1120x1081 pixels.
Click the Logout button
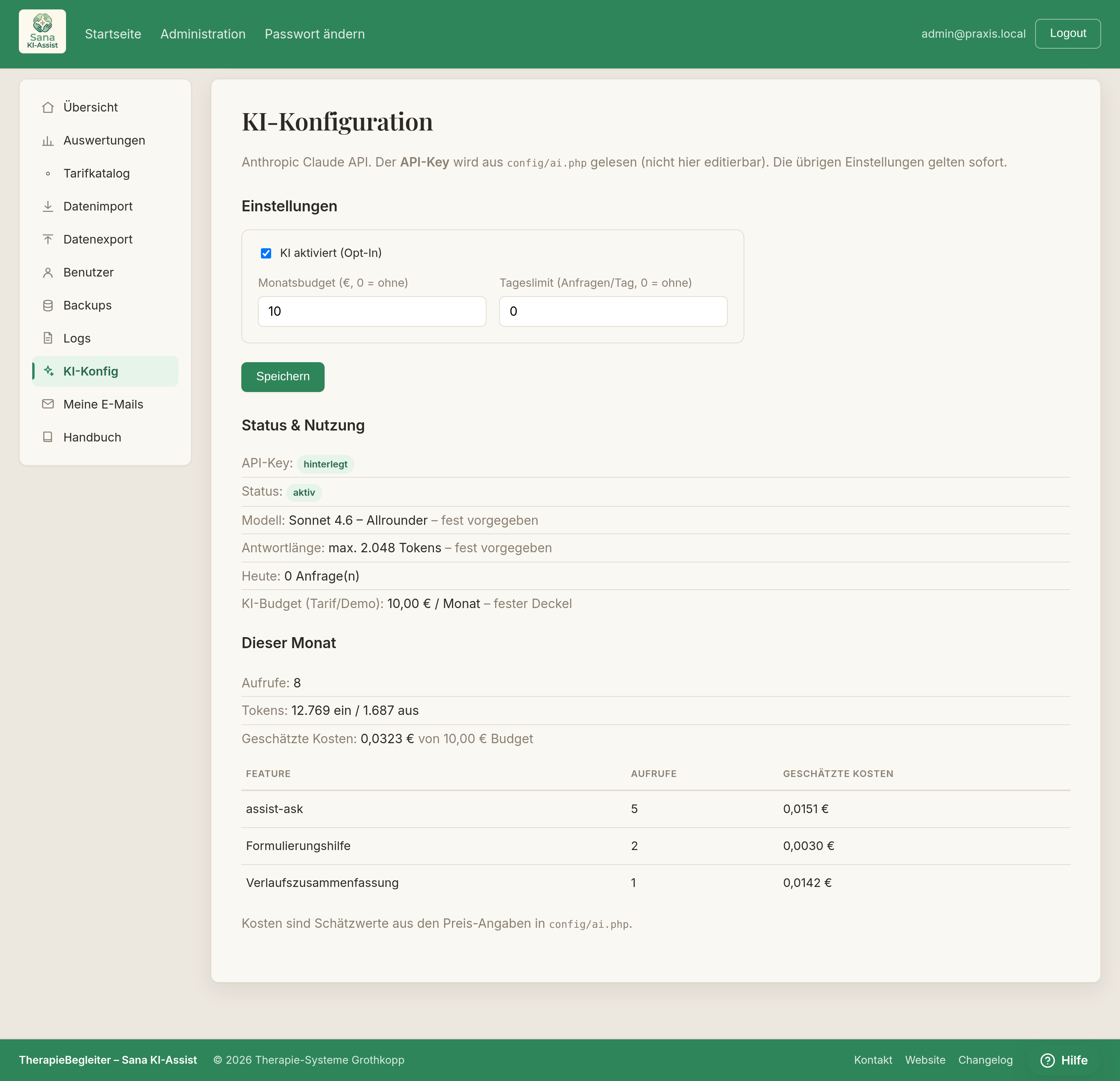[1067, 34]
